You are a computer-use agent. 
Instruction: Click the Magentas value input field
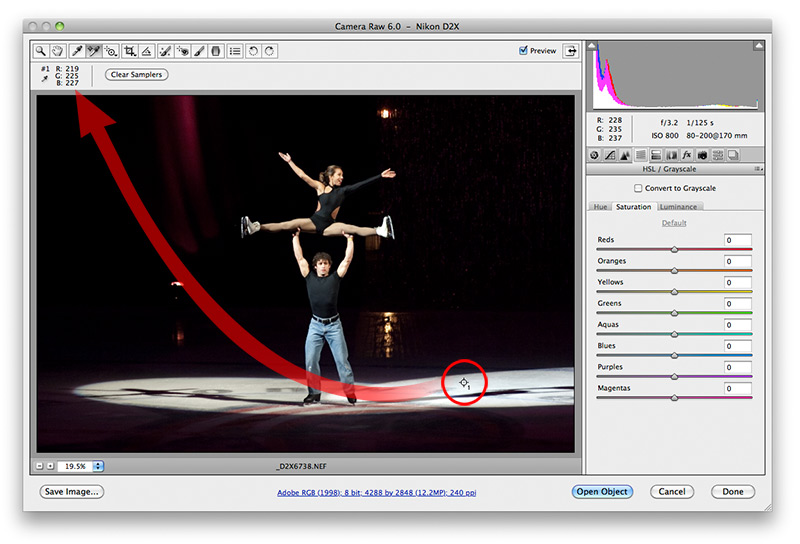tap(738, 388)
